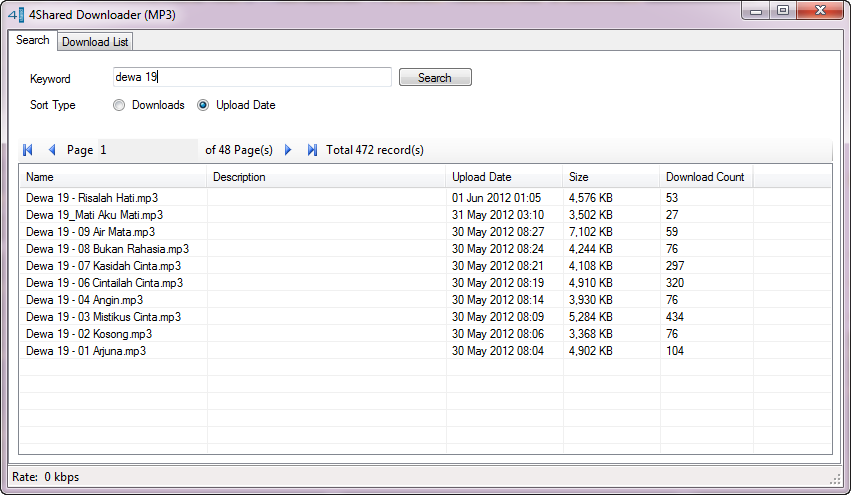Viewport: 851px width, 495px height.
Task: Click download count 434
Action: pyautogui.click(x=675, y=317)
